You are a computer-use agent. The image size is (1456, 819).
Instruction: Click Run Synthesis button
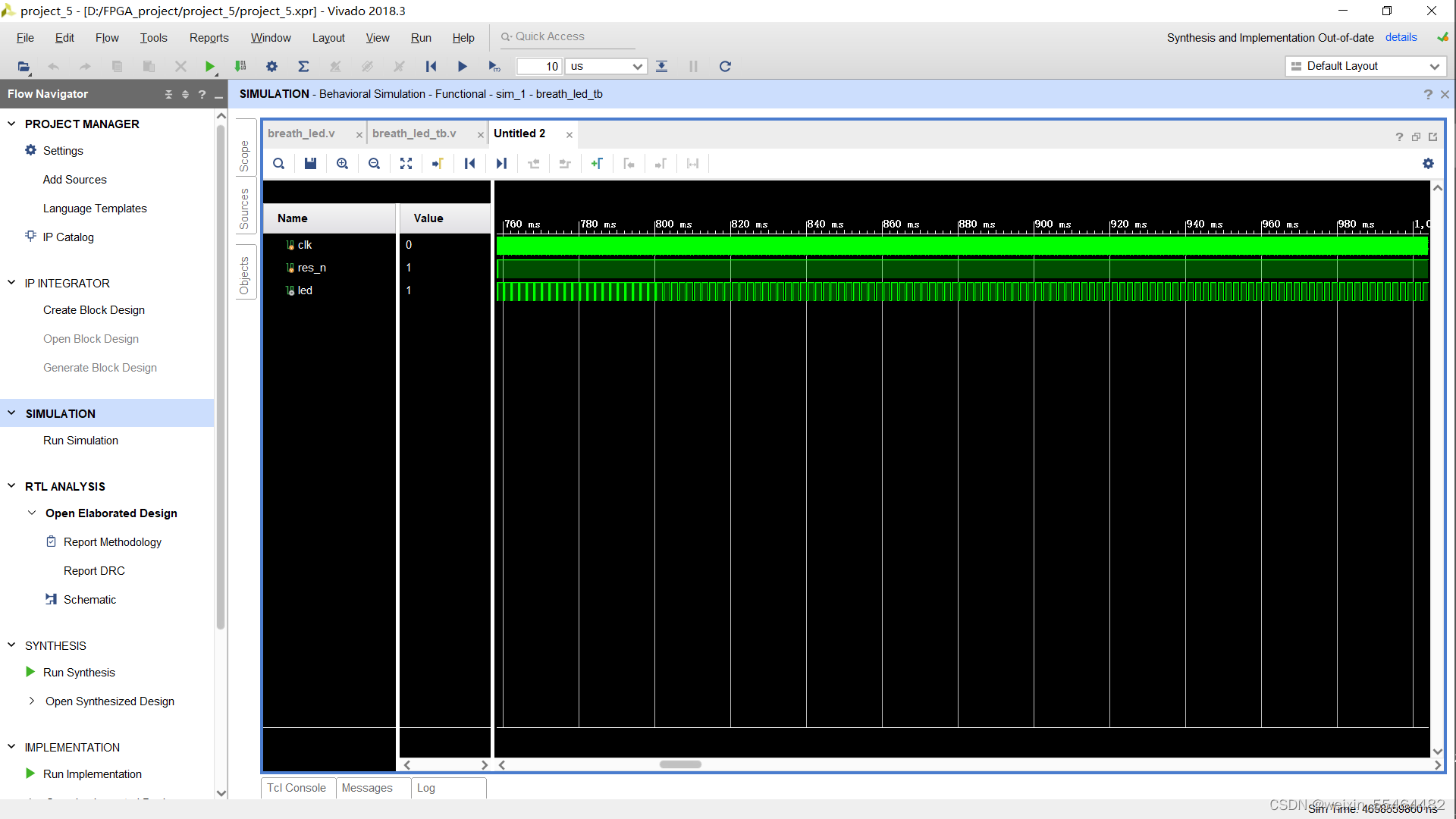click(x=79, y=672)
